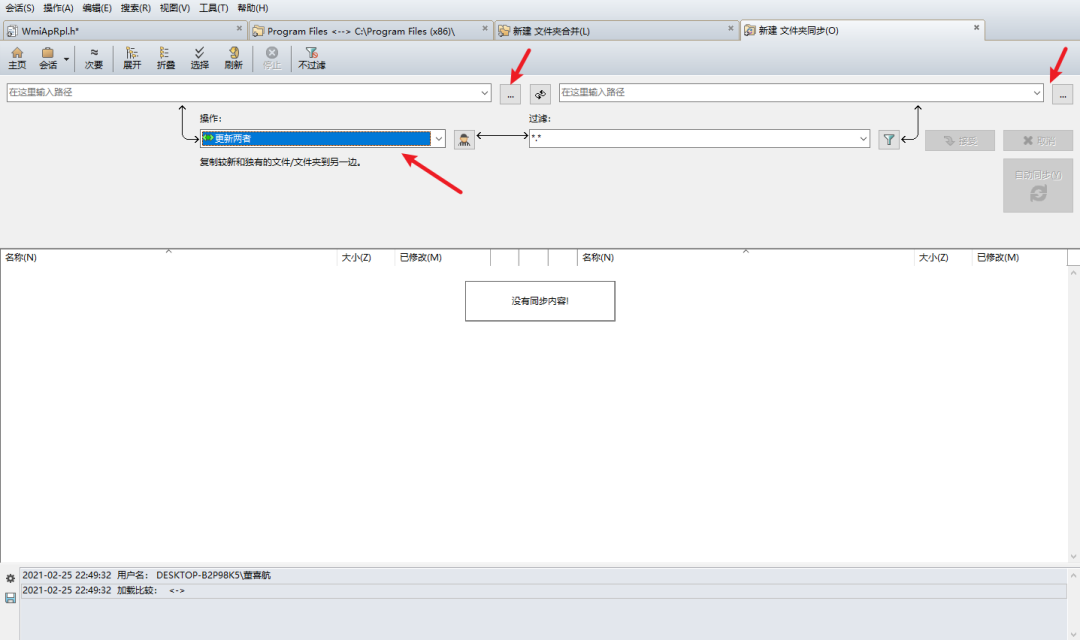The width and height of the screenshot is (1080, 640).
Task: Click the log panel save icon
Action: pyautogui.click(x=10, y=598)
